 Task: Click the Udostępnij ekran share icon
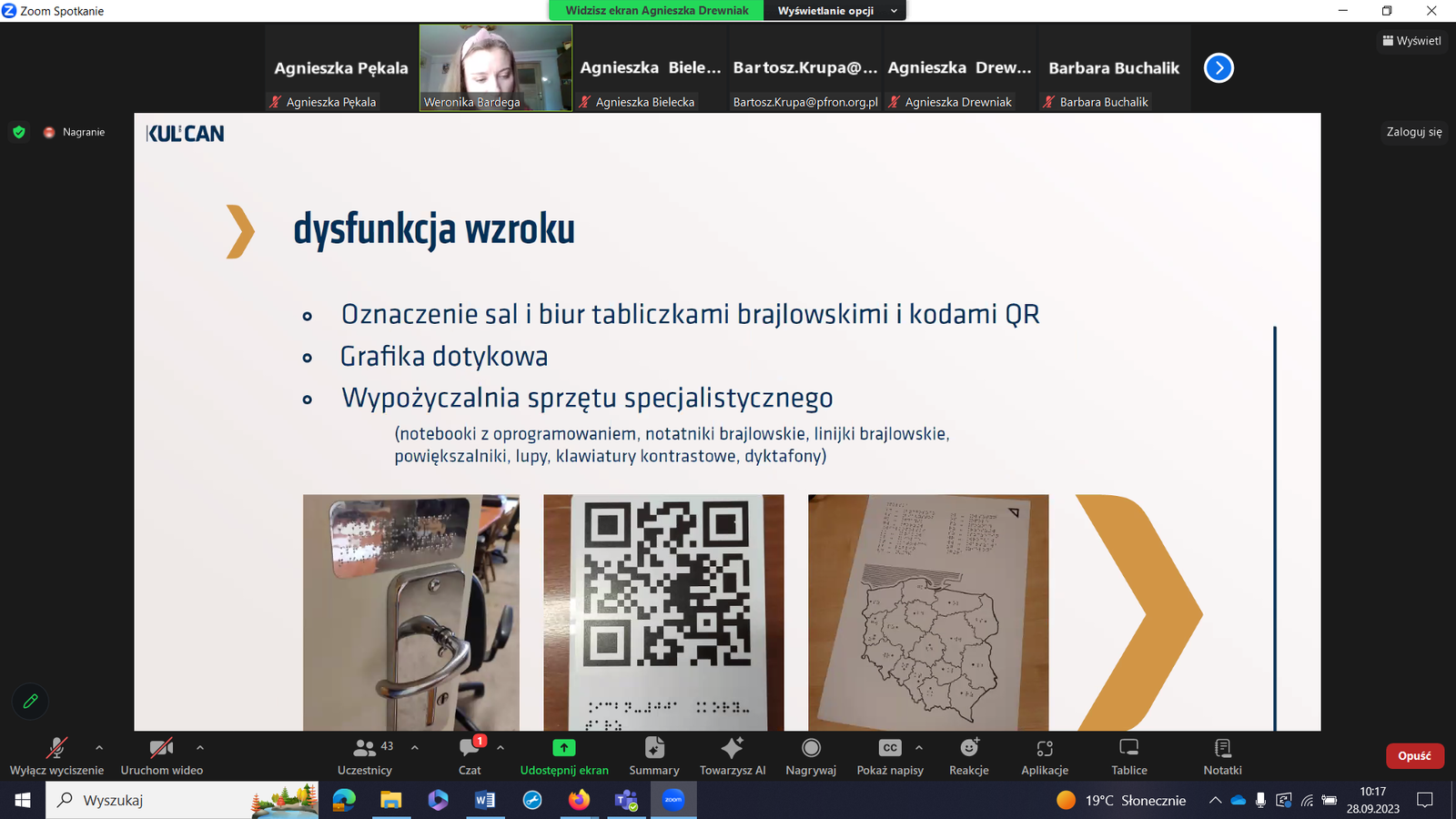point(564,748)
